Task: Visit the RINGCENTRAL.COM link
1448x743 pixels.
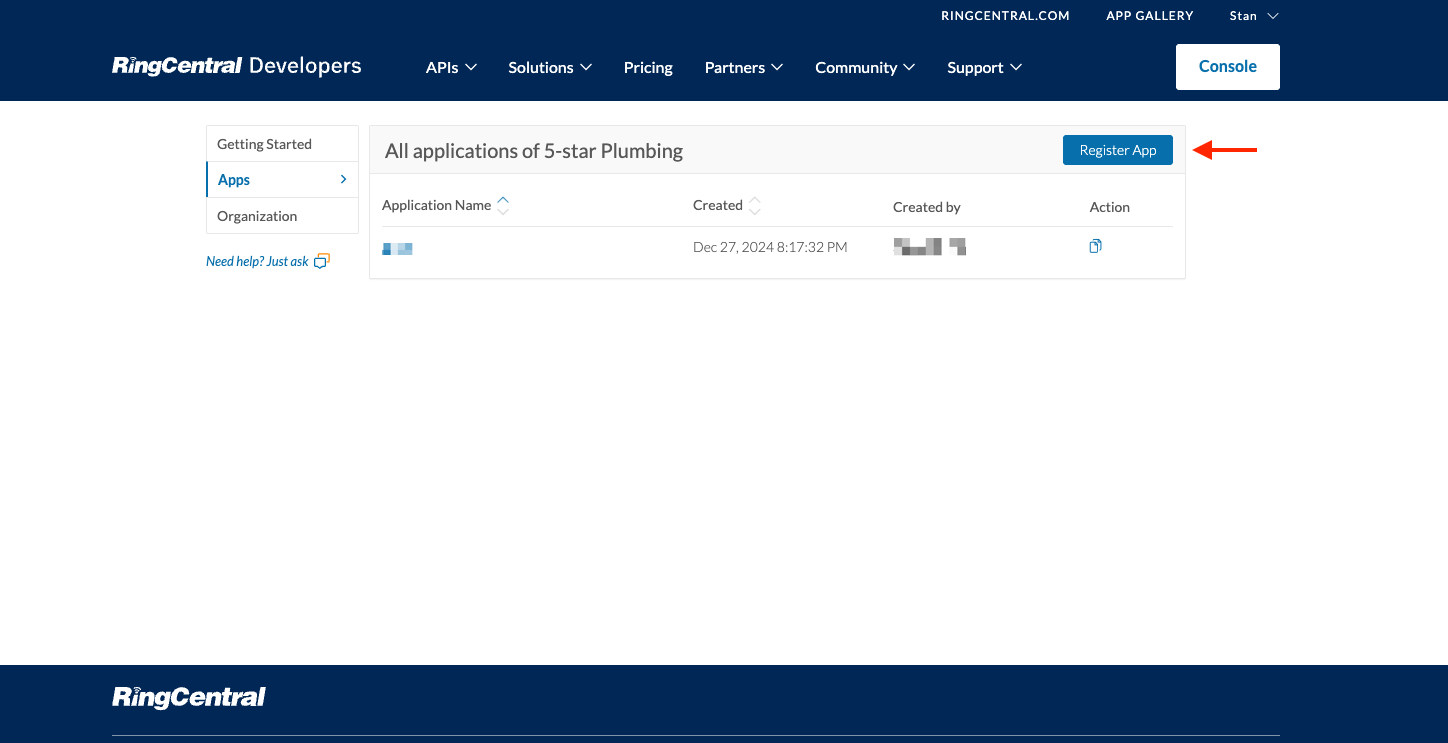Action: tap(1005, 16)
